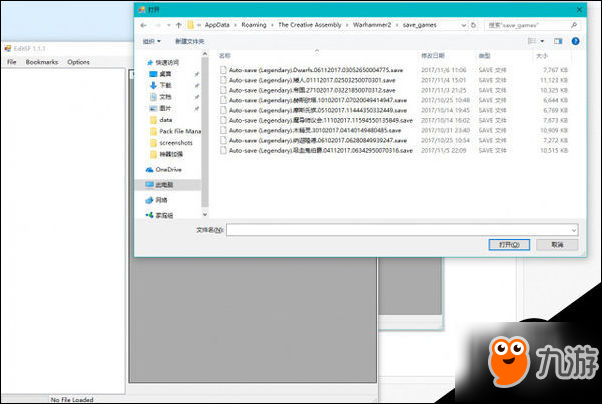Image resolution: width=602 pixels, height=404 pixels.
Task: Click the Cancel (取消) button
Action: (557, 245)
